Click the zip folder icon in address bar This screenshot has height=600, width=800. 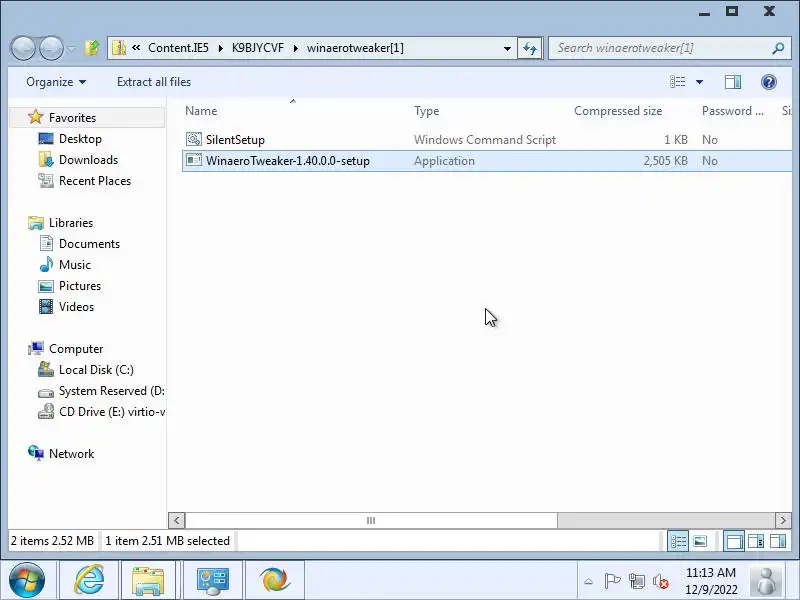pyautogui.click(x=119, y=48)
